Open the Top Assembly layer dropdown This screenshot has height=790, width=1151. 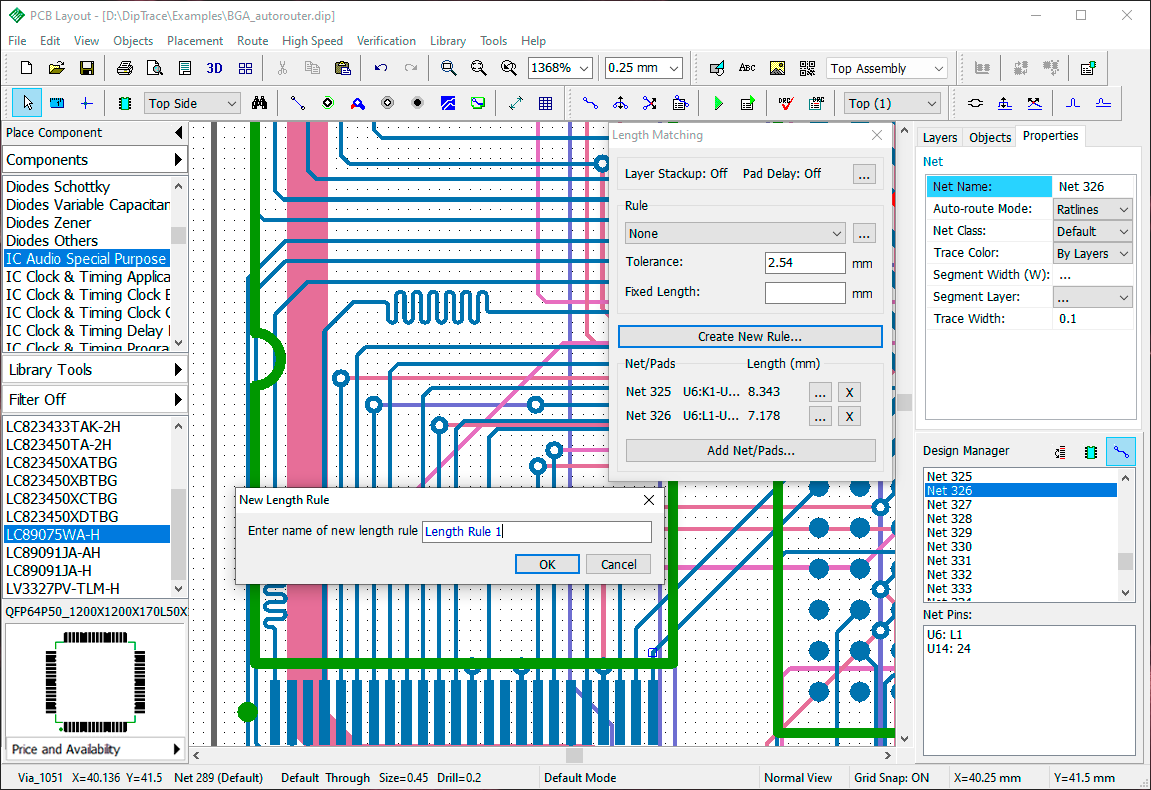tap(938, 68)
